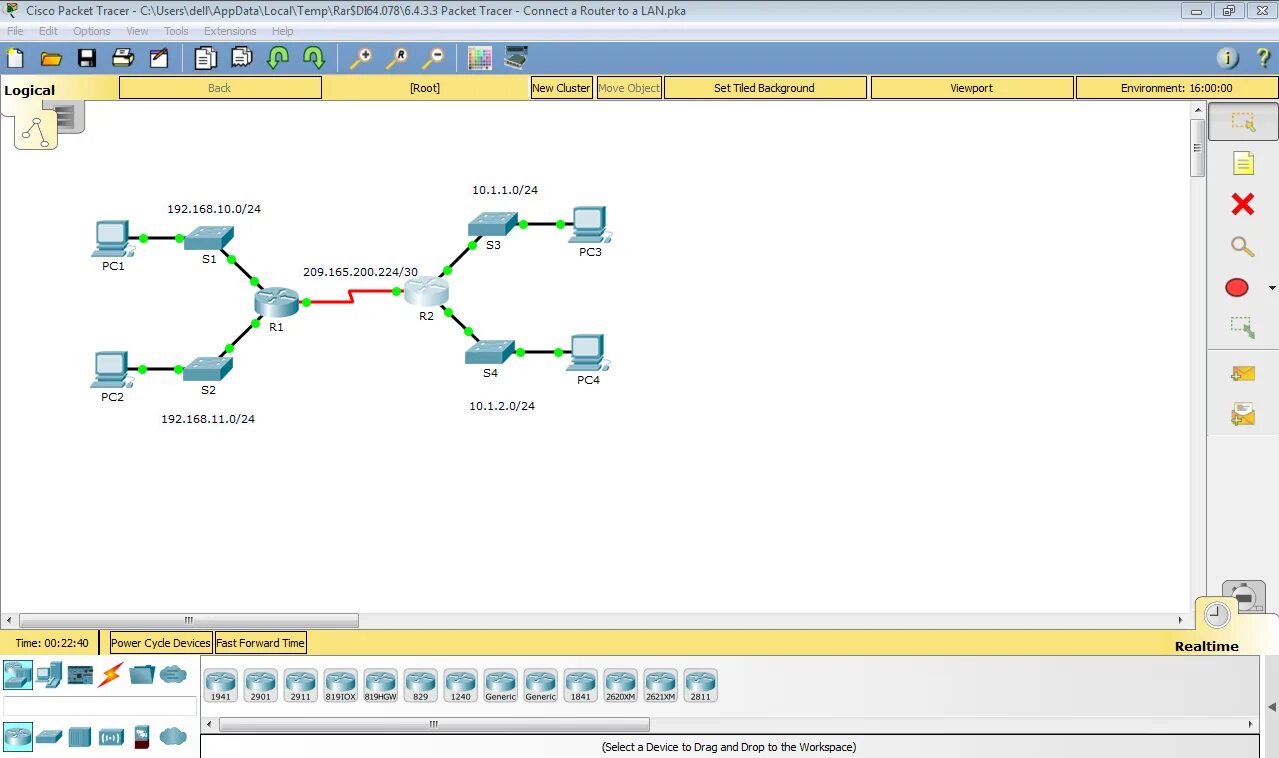The image size is (1279, 758).
Task: Click the Undo green arrow
Action: [277, 58]
